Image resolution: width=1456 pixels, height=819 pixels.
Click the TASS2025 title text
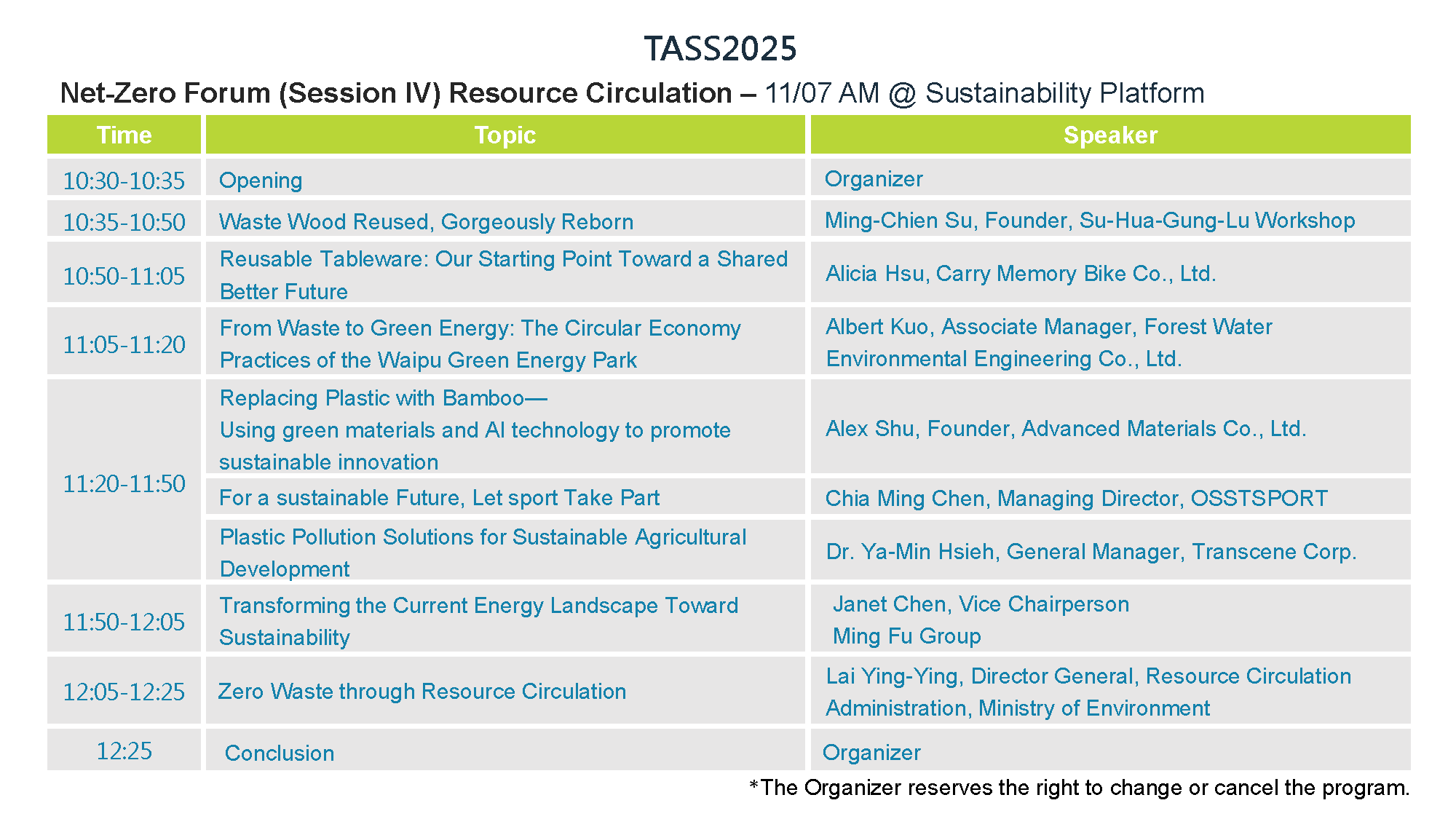[720, 49]
